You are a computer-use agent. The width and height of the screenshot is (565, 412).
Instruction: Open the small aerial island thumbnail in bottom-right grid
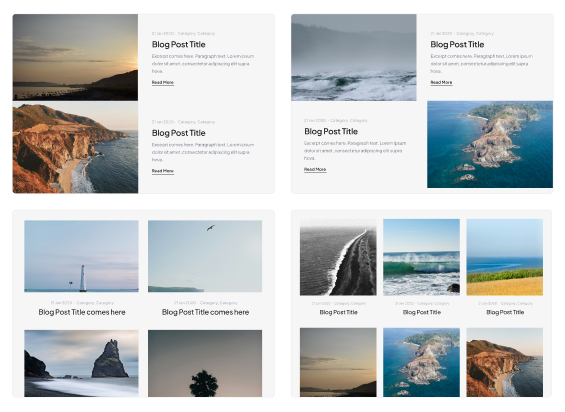pos(421,362)
